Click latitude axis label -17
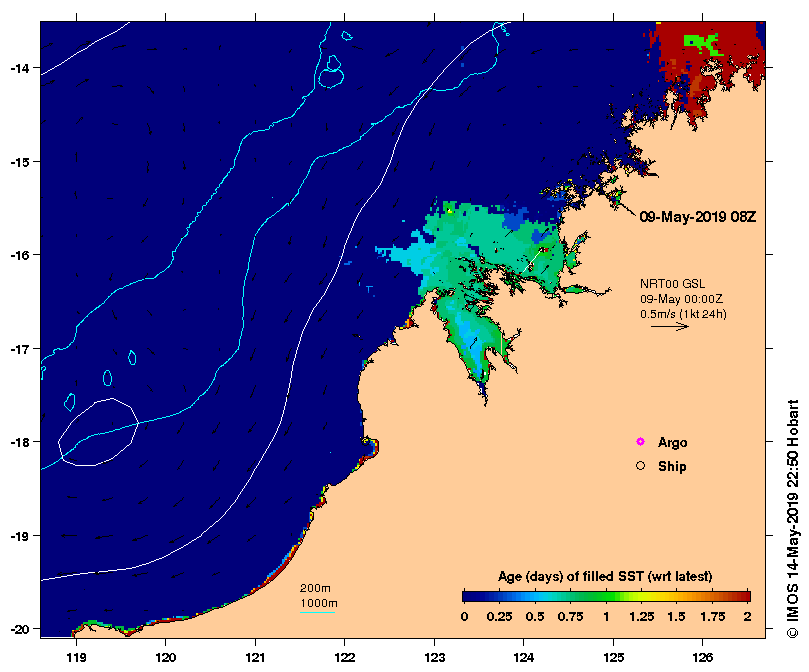 pos(19,349)
